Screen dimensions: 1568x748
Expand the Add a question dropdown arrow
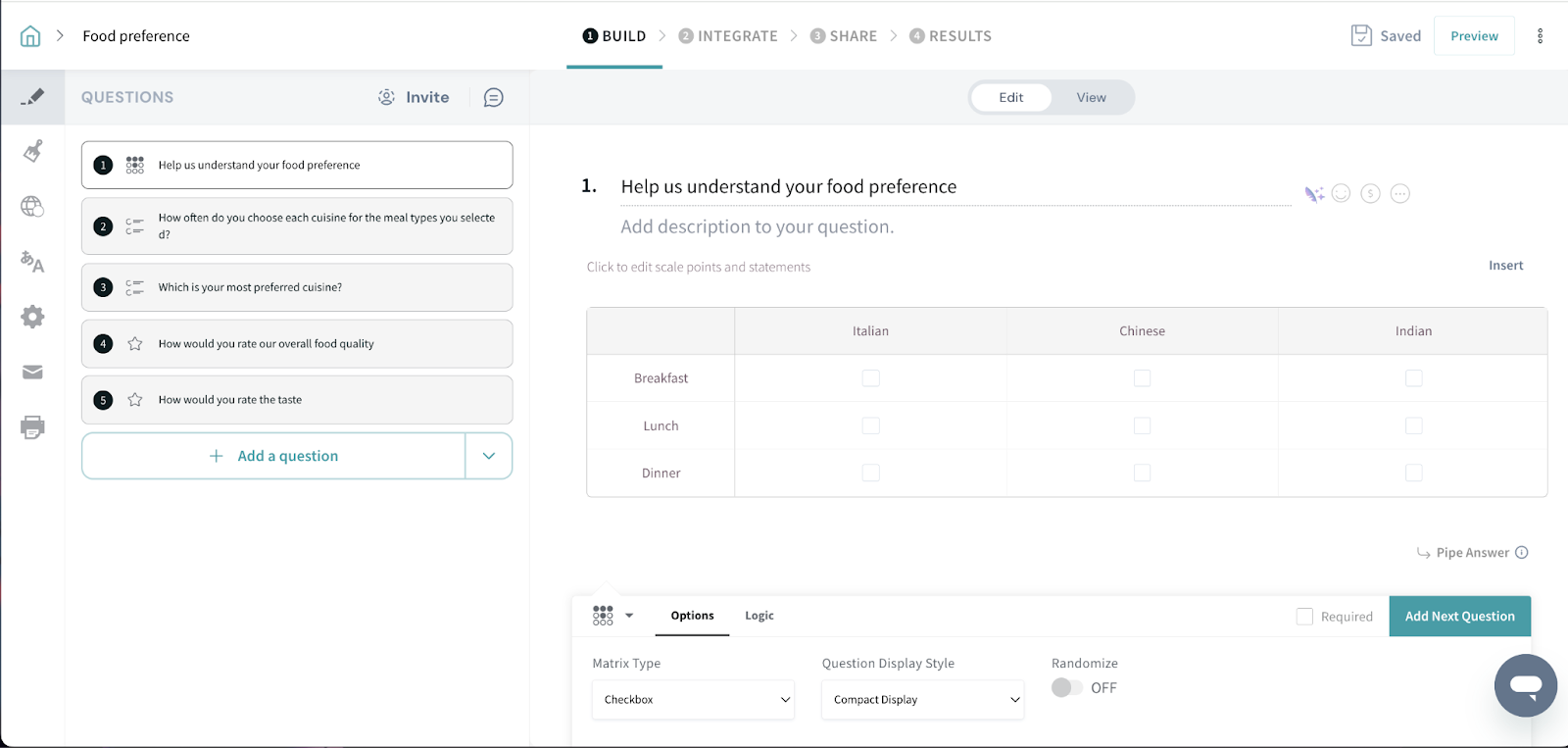(x=489, y=456)
